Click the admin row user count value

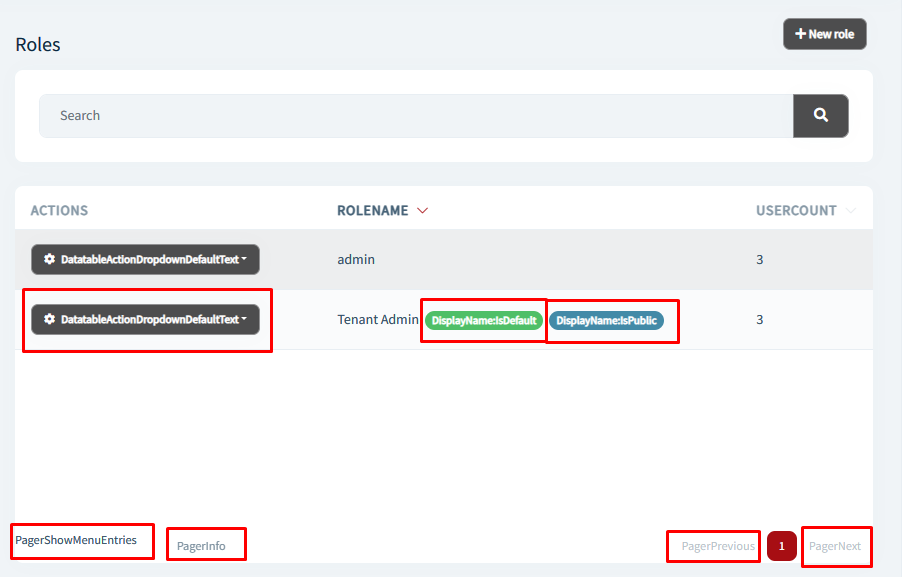coord(760,260)
